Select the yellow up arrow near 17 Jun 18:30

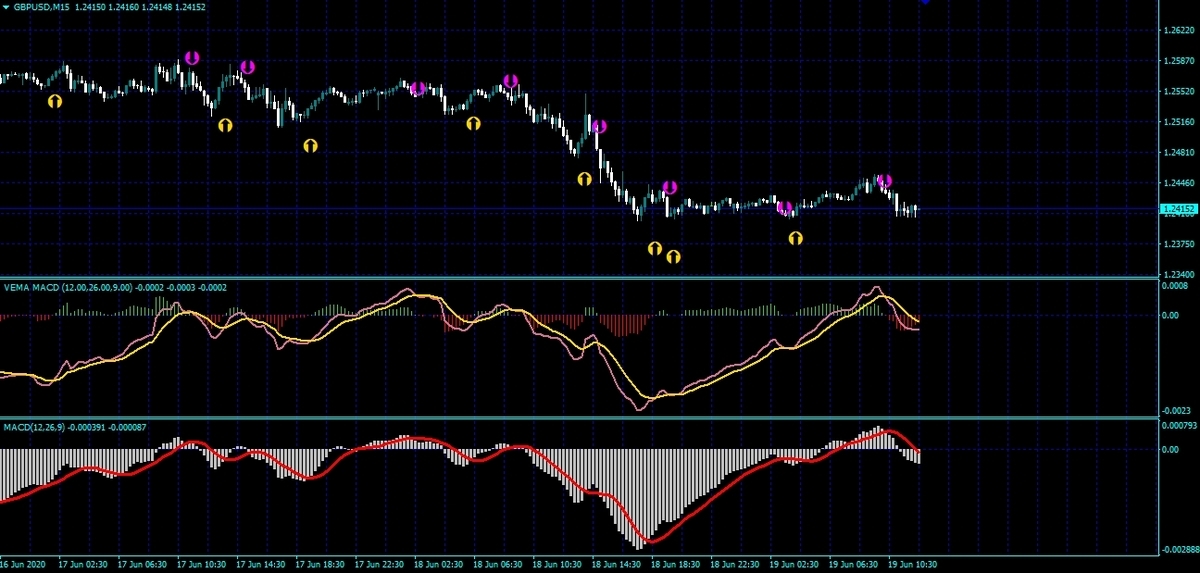(311, 145)
